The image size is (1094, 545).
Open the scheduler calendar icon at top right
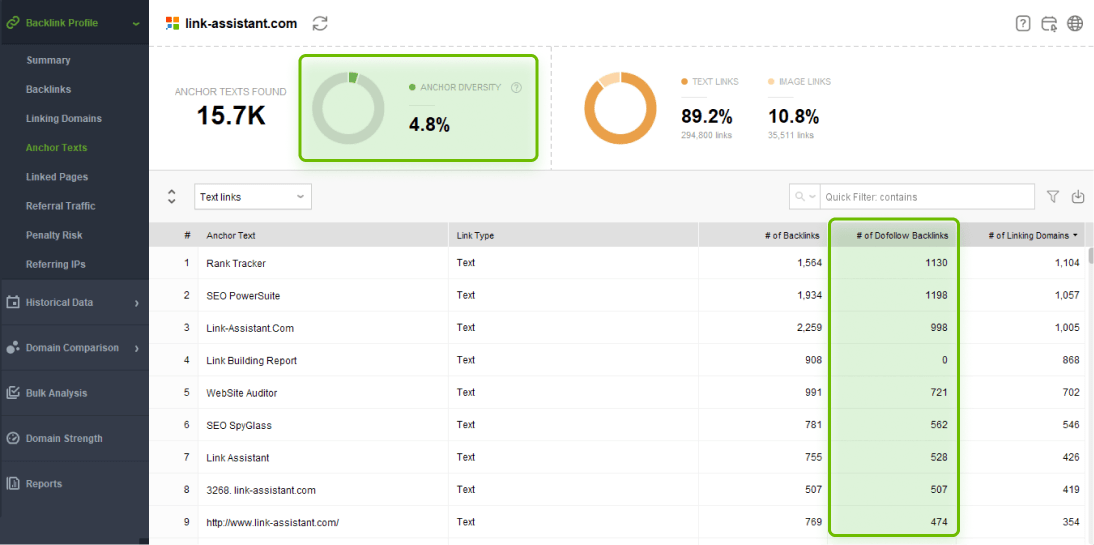click(1049, 23)
